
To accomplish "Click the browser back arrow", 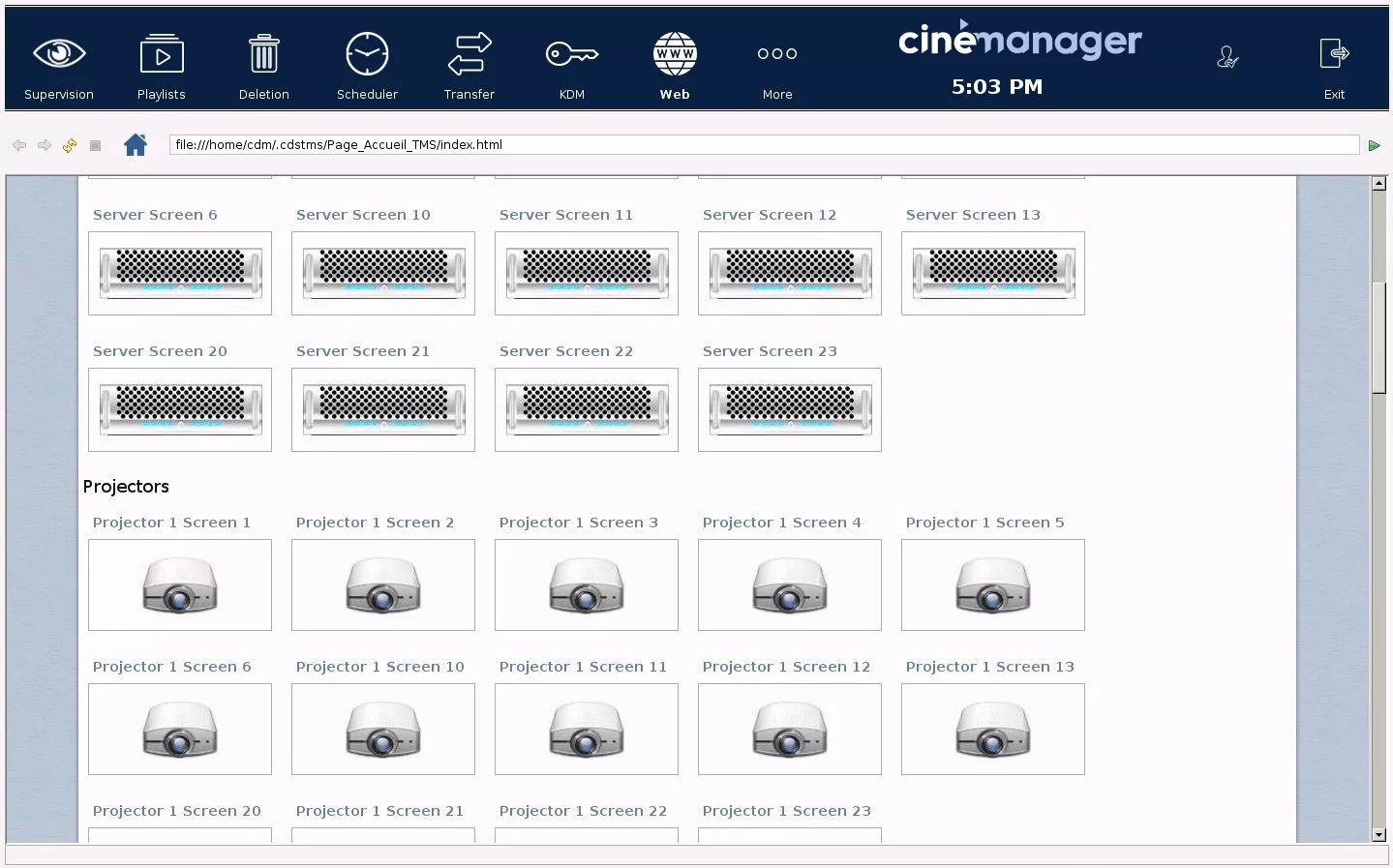I will 19,145.
